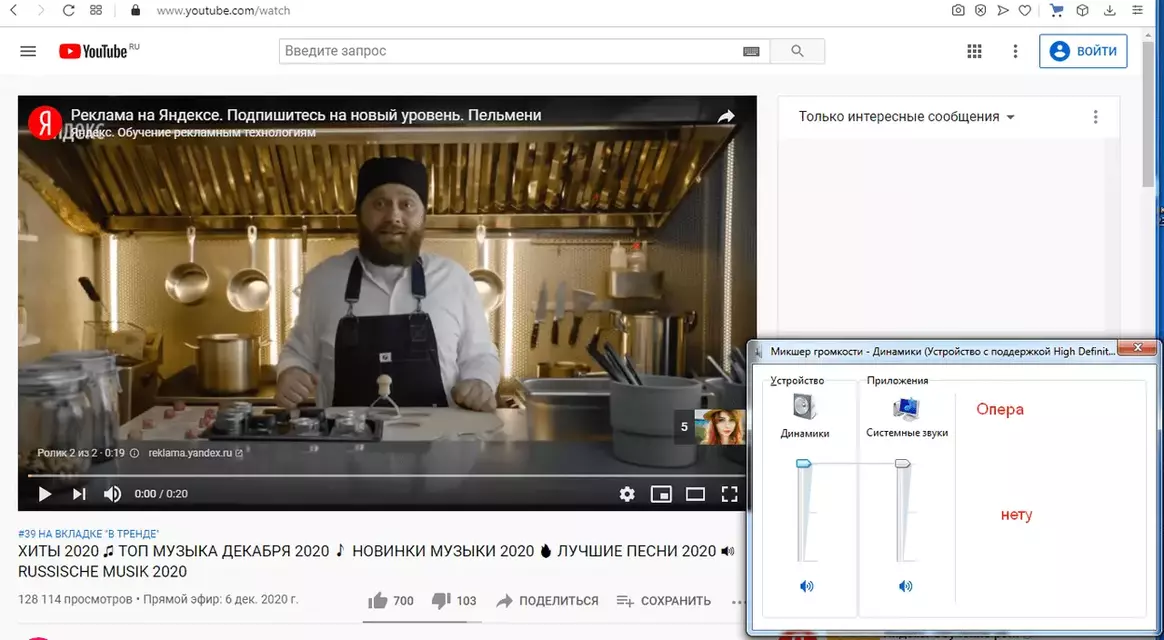Open the YouTube hamburger guide menu
Image resolution: width=1164 pixels, height=640 pixels.
pyautogui.click(x=28, y=51)
